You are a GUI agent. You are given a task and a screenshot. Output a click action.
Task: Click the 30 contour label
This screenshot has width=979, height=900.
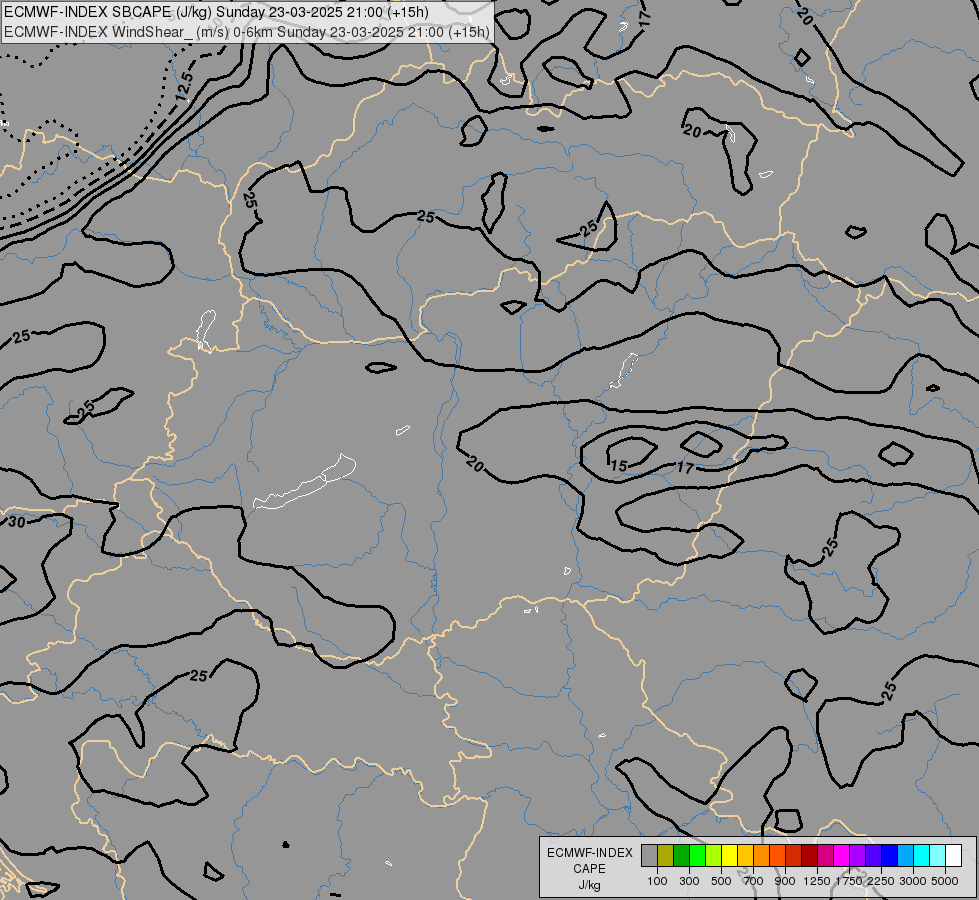click(x=17, y=522)
